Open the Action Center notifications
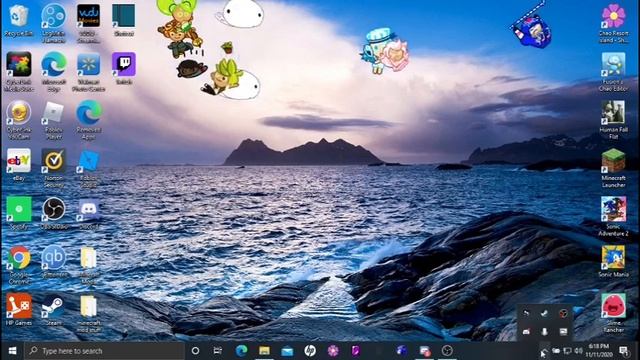640x360 pixels. click(624, 351)
